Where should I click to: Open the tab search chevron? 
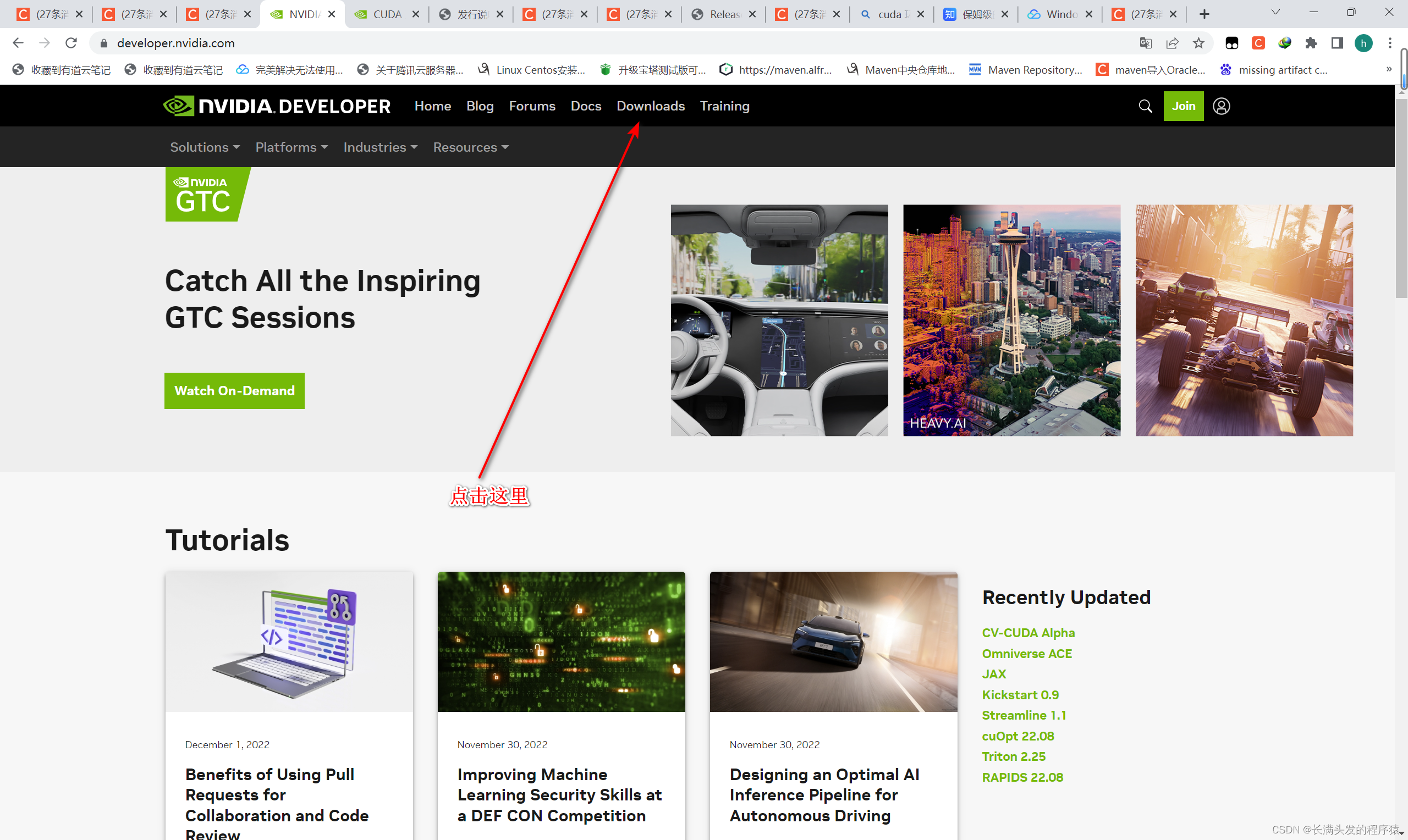pos(1275,13)
